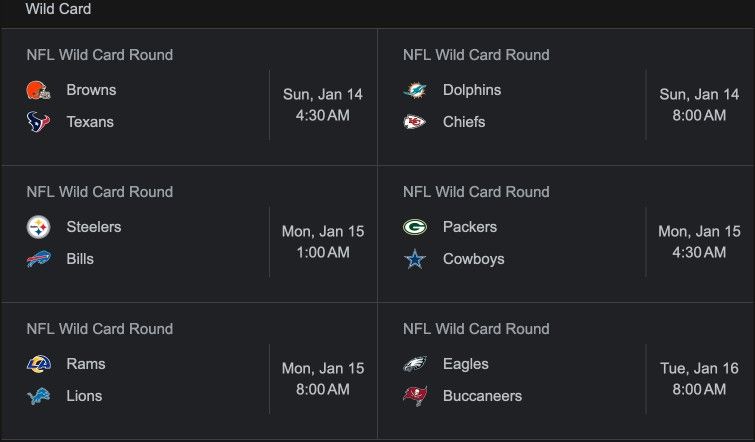The width and height of the screenshot is (755, 442).
Task: Click the Philadelphia Eagles logo
Action: click(415, 364)
